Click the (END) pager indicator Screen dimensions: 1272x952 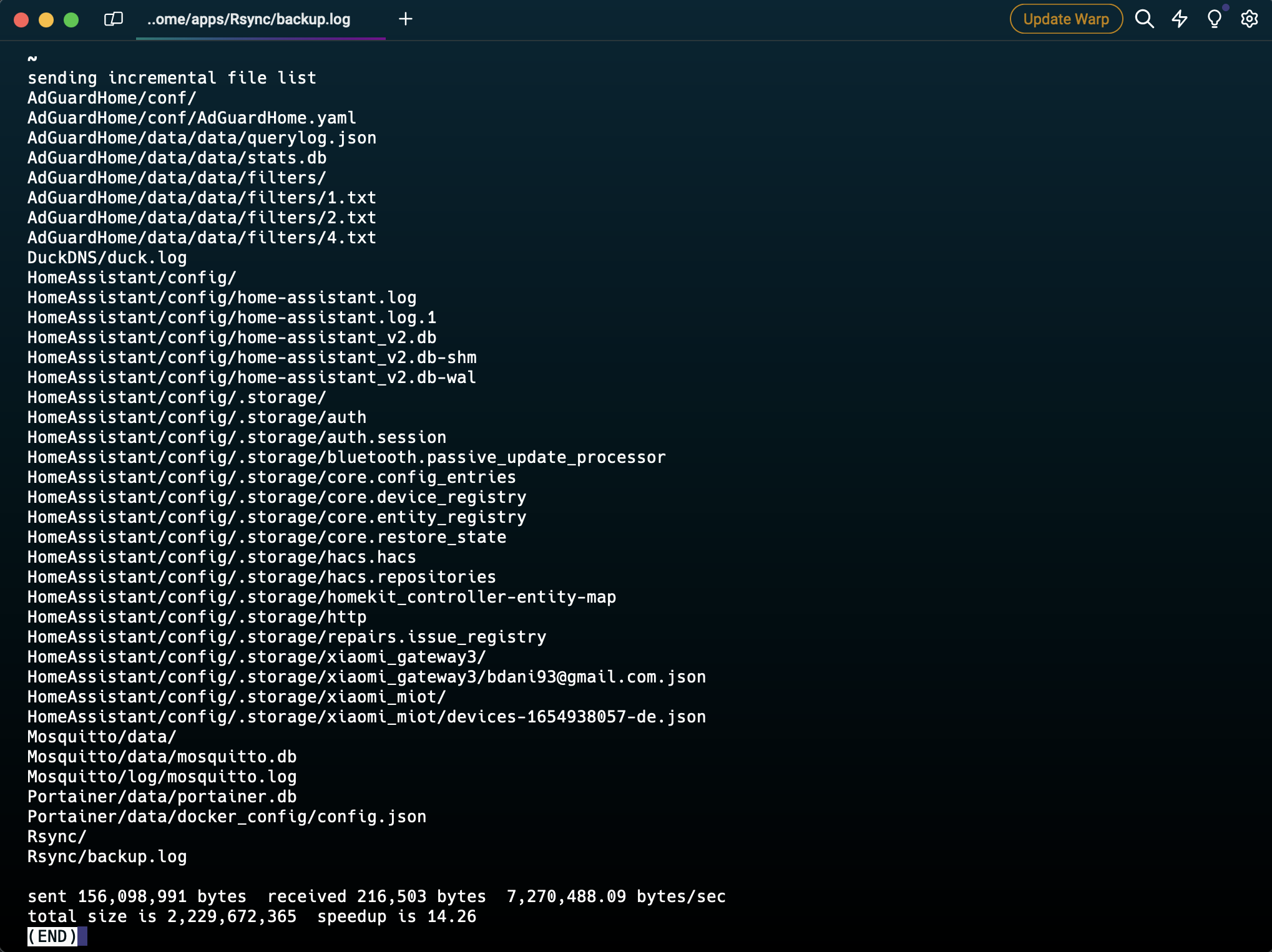(52, 936)
